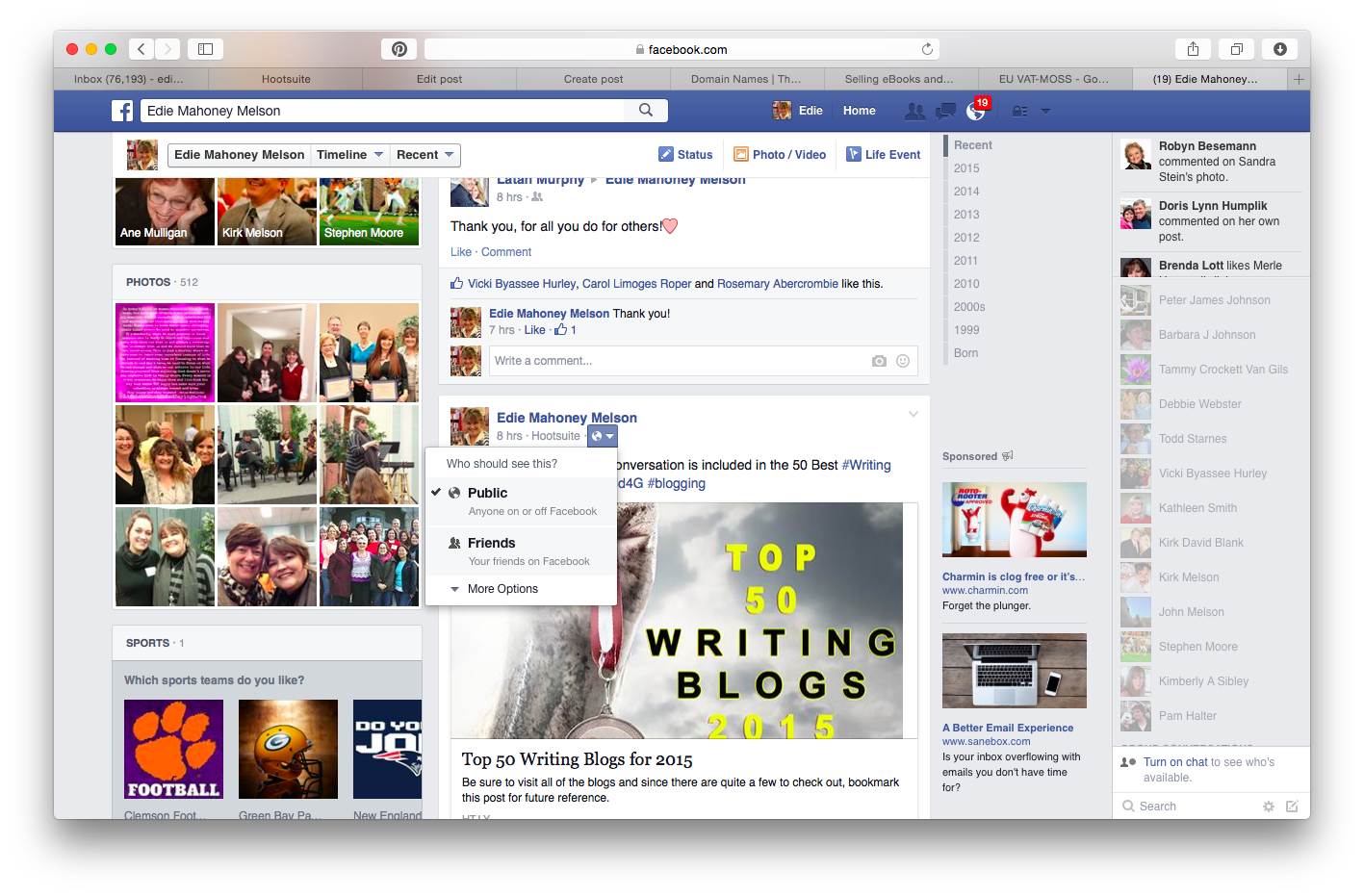Jump to 2014 on the timeline
This screenshot has width=1364, height=896.
(x=966, y=192)
